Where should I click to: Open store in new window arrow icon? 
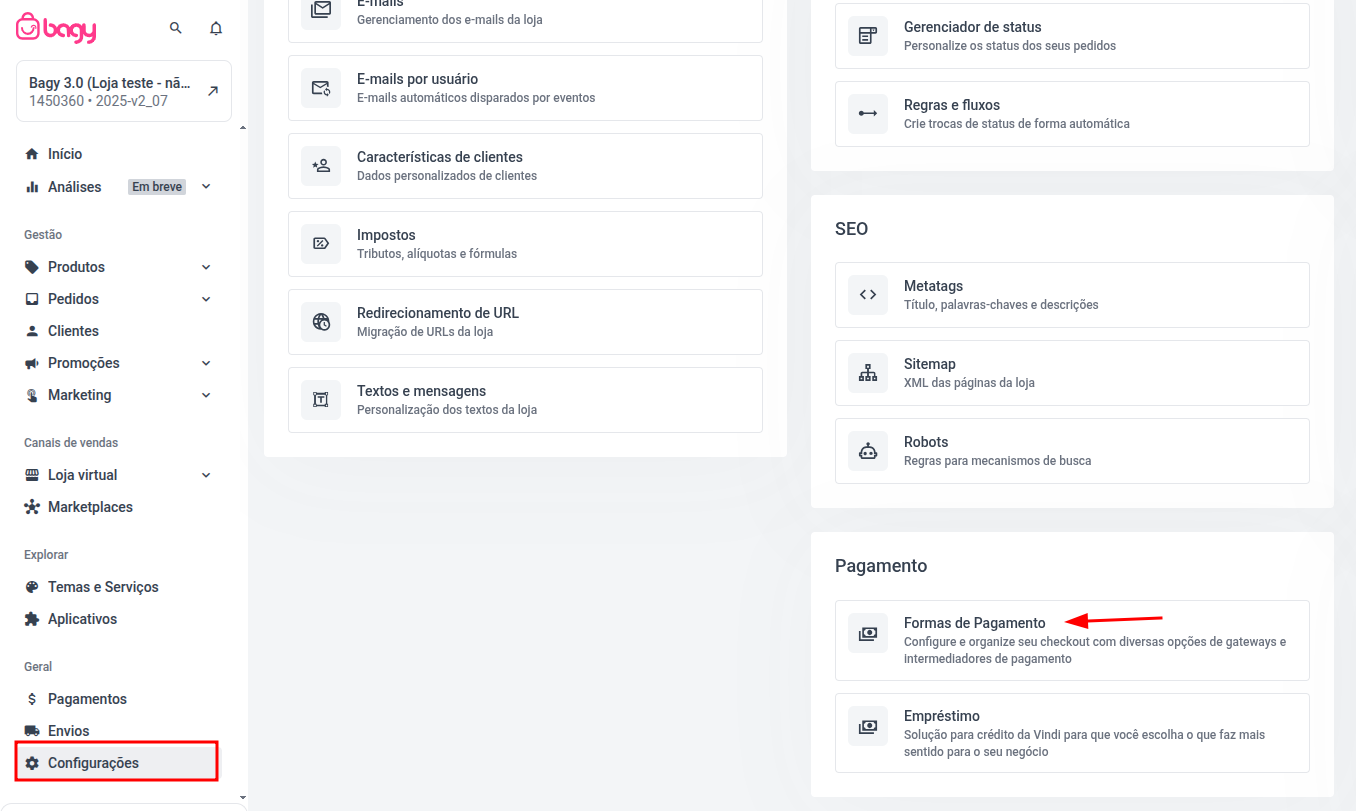212,91
